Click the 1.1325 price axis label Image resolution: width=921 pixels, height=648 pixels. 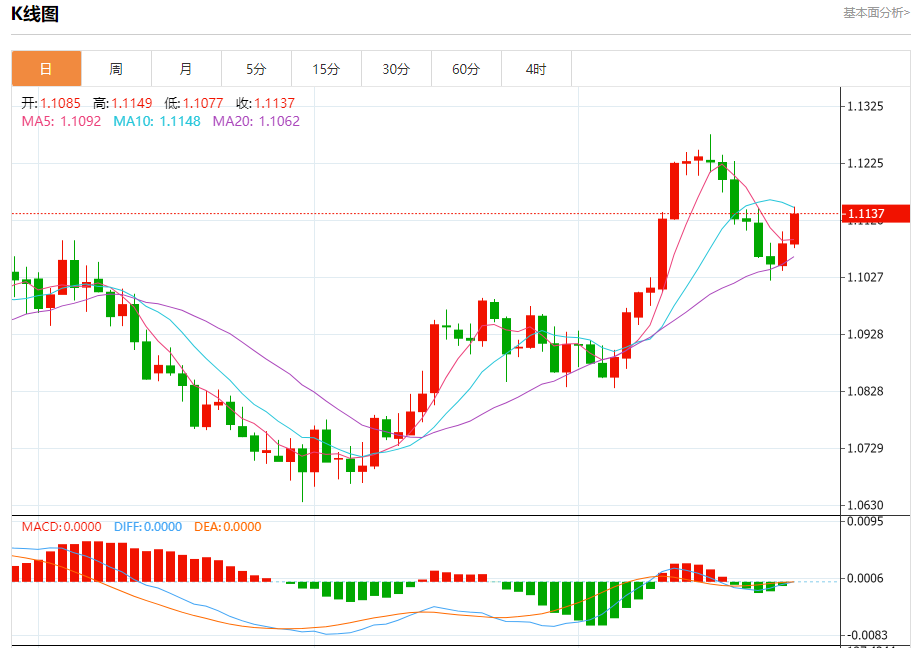coord(865,106)
